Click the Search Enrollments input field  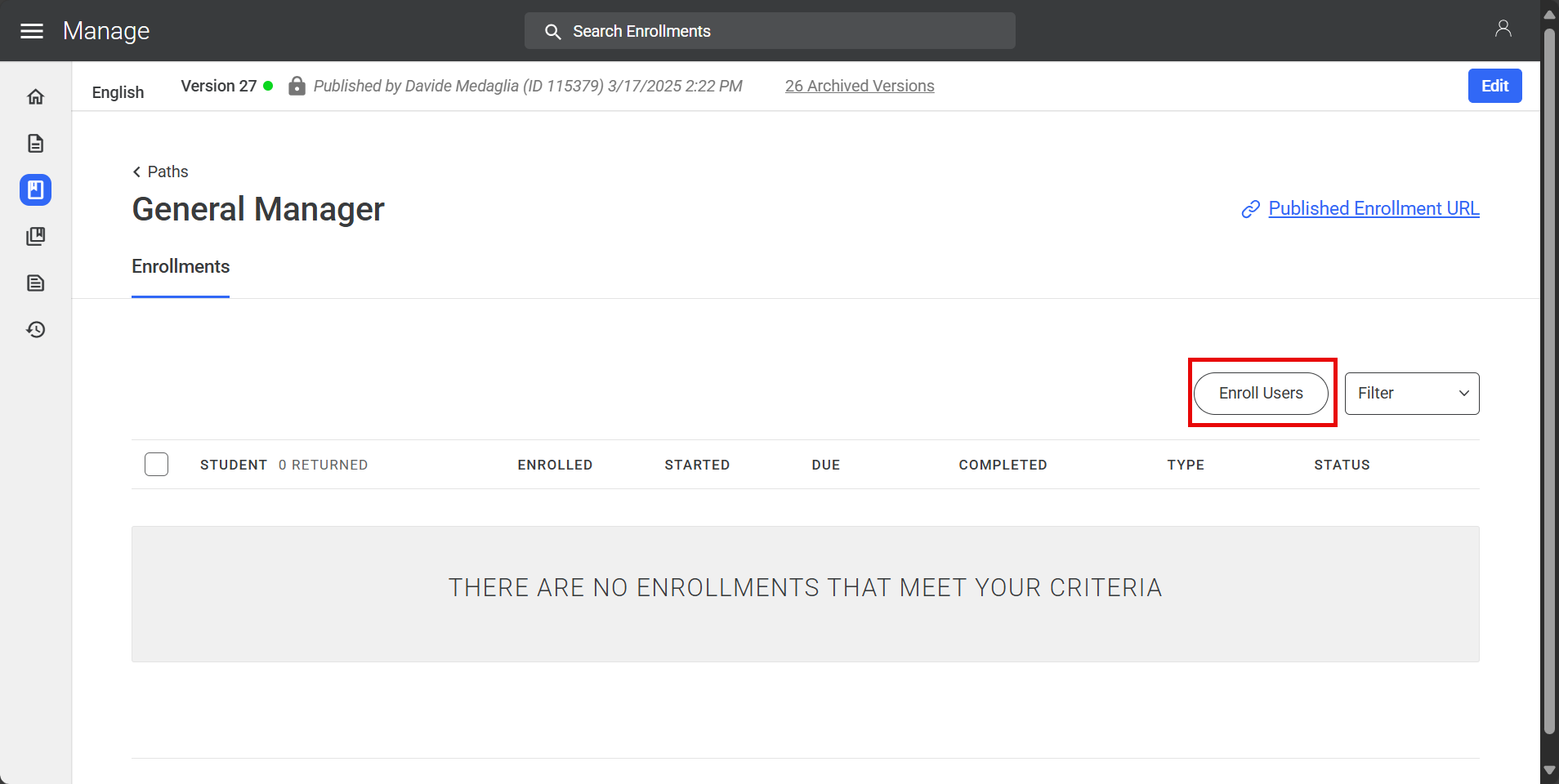point(769,31)
